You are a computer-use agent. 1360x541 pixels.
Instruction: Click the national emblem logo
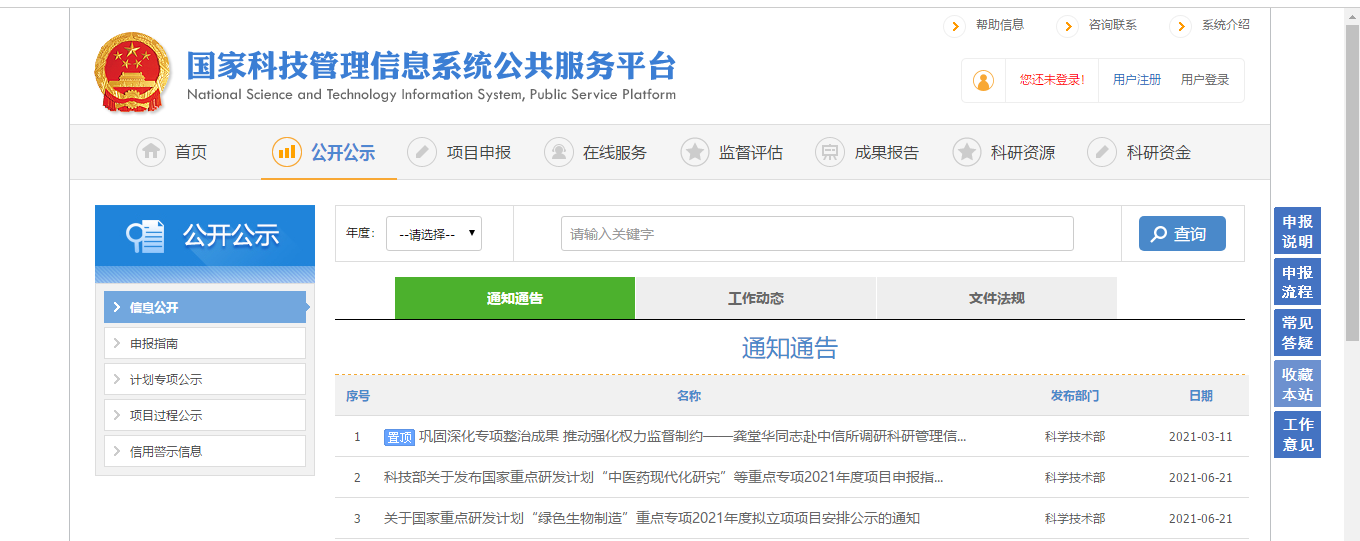click(133, 72)
